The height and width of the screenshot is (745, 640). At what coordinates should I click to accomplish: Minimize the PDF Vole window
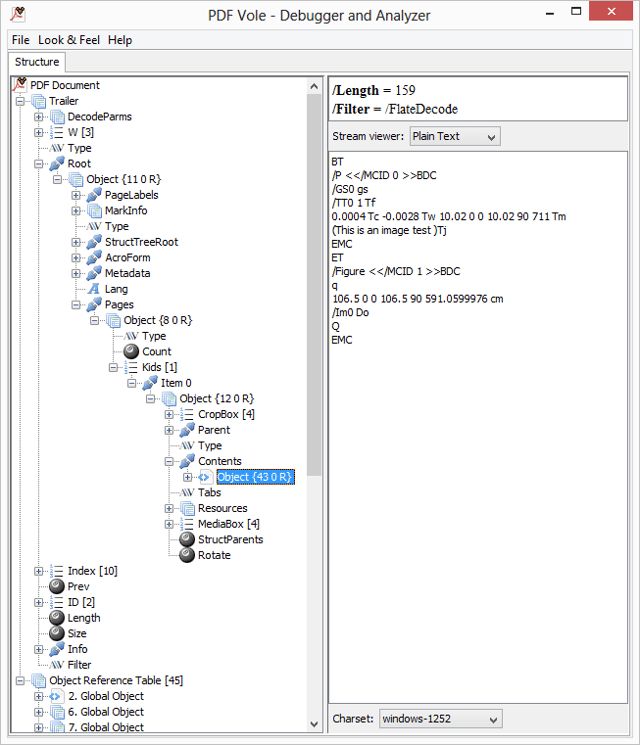[550, 13]
